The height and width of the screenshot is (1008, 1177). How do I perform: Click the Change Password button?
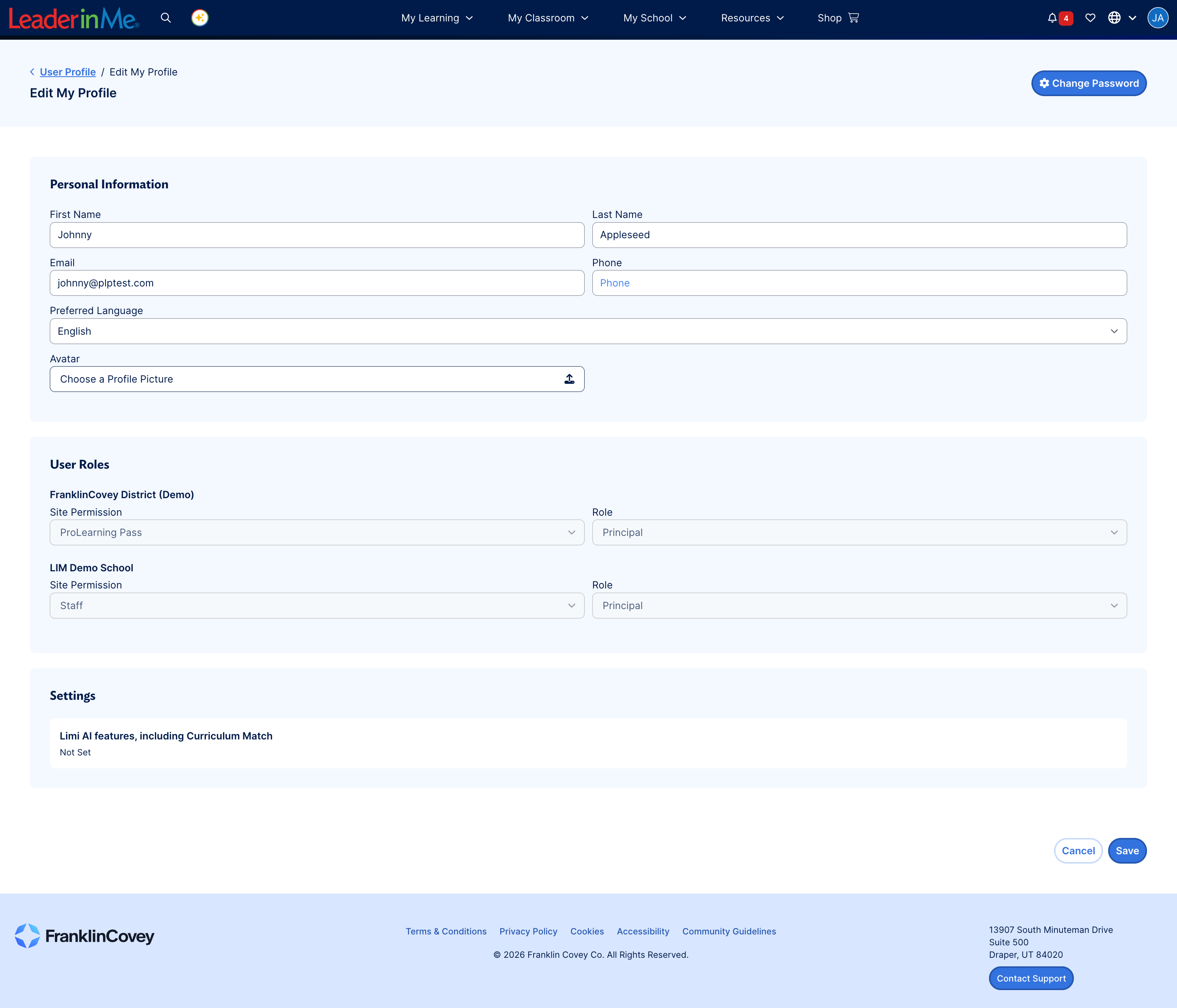(x=1089, y=83)
